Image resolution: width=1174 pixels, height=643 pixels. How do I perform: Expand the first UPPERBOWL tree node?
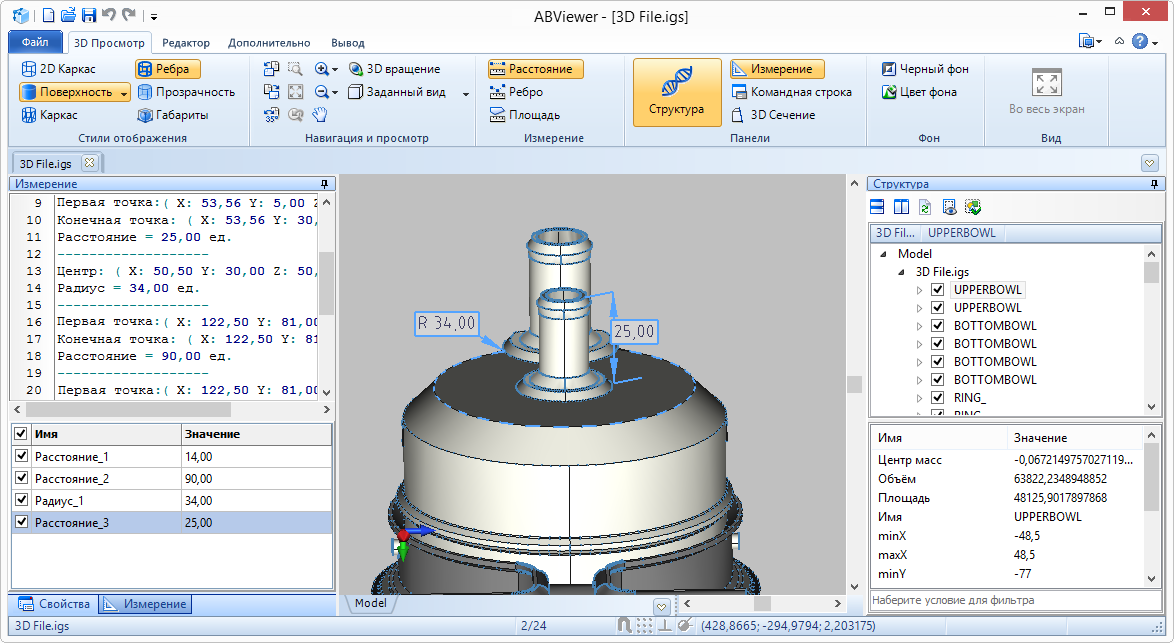click(921, 290)
